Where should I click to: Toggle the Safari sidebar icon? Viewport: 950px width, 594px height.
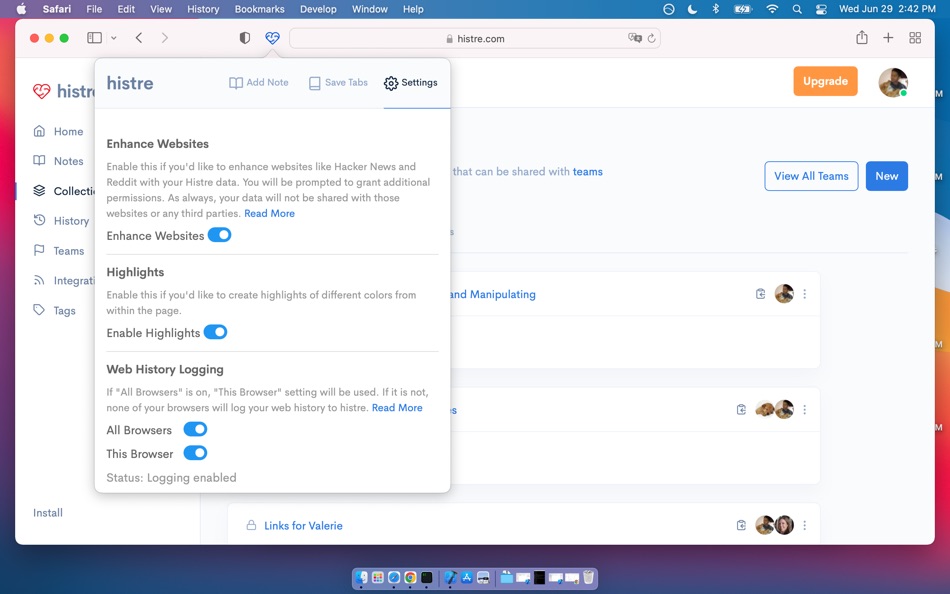coord(95,38)
